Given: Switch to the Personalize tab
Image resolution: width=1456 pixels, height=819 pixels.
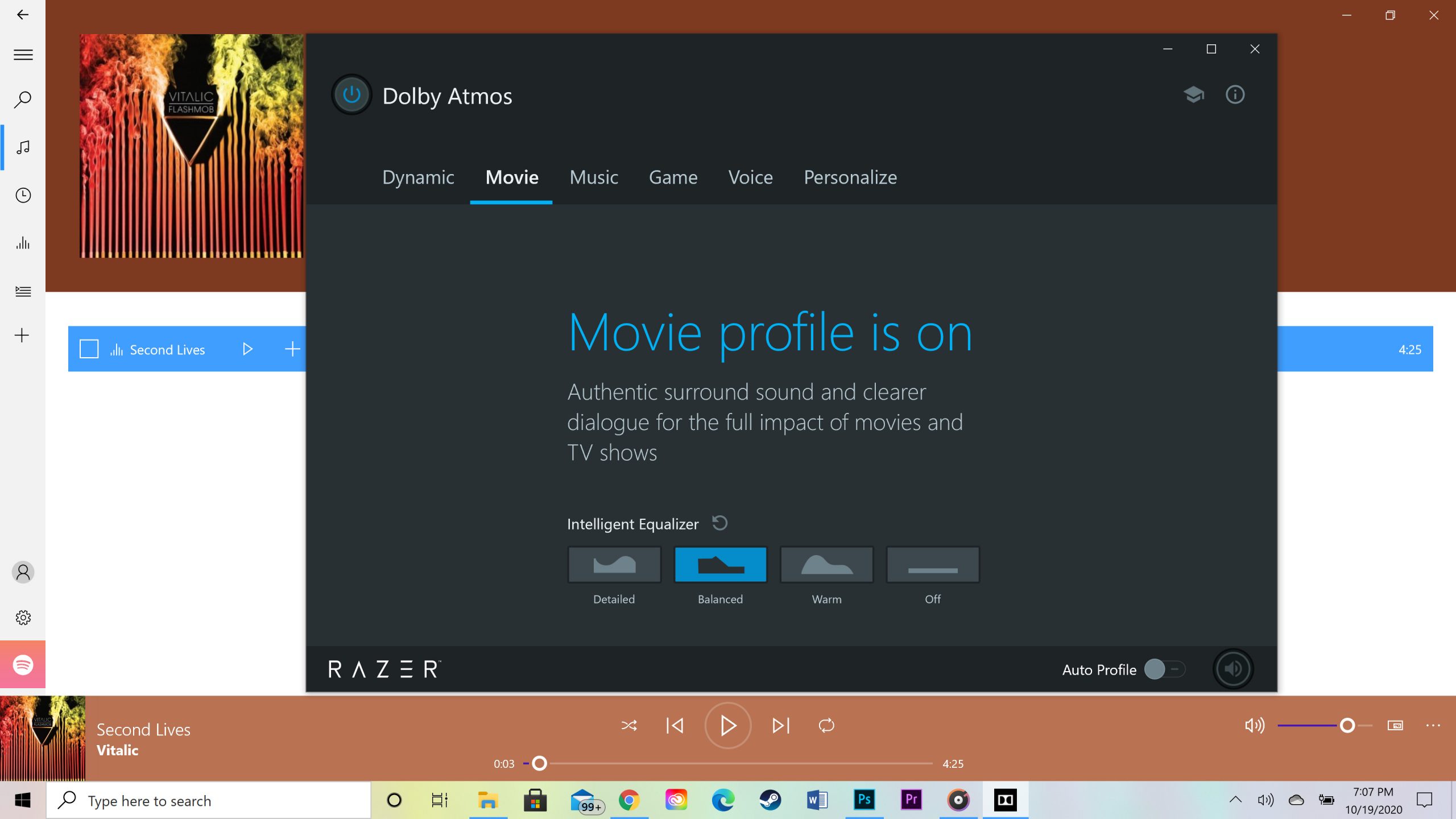Looking at the screenshot, I should point(850,177).
